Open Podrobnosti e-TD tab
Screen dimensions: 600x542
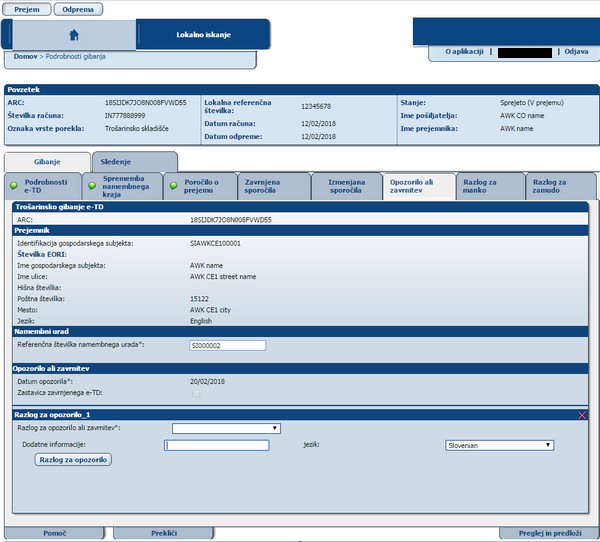point(43,186)
